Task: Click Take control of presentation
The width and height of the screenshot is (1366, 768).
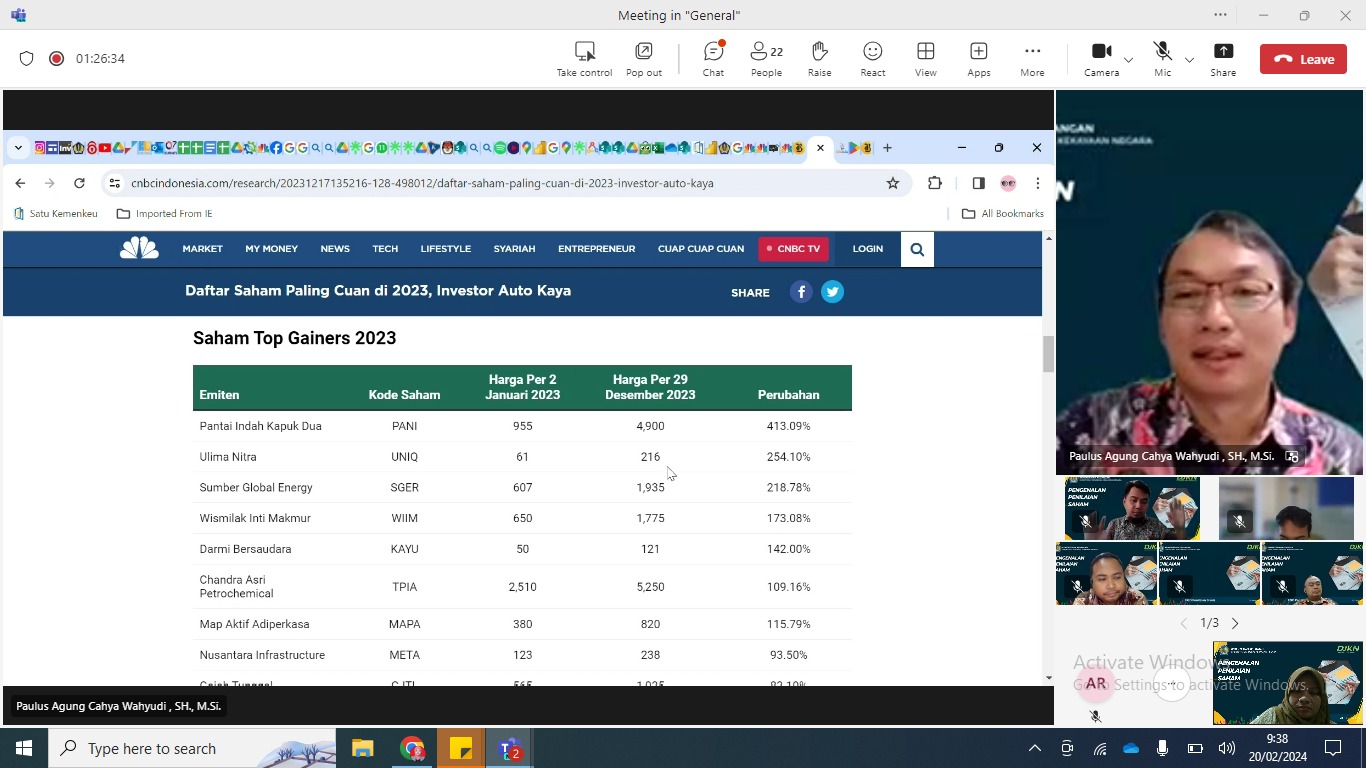Action: tap(584, 59)
